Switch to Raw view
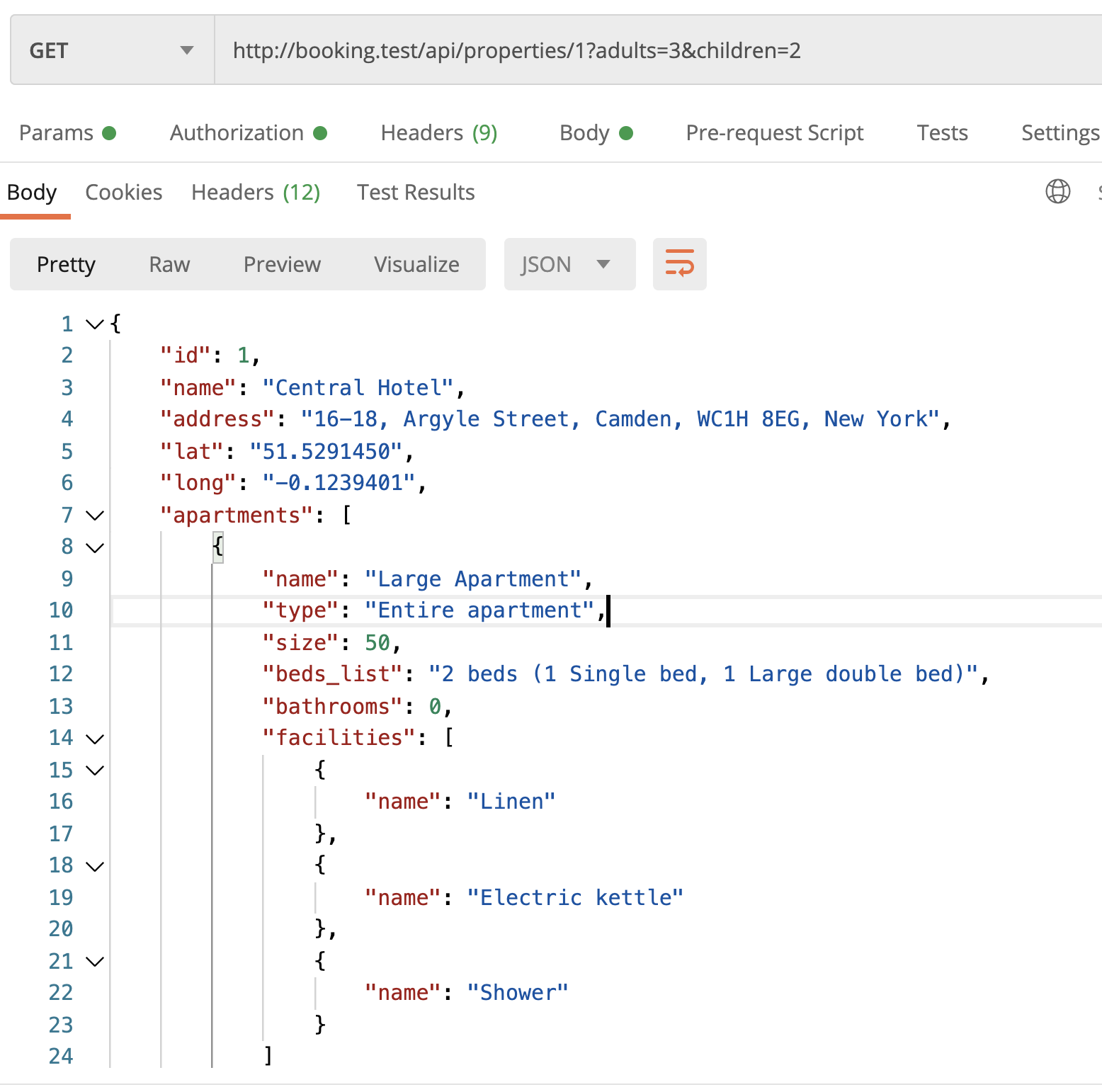 point(169,264)
